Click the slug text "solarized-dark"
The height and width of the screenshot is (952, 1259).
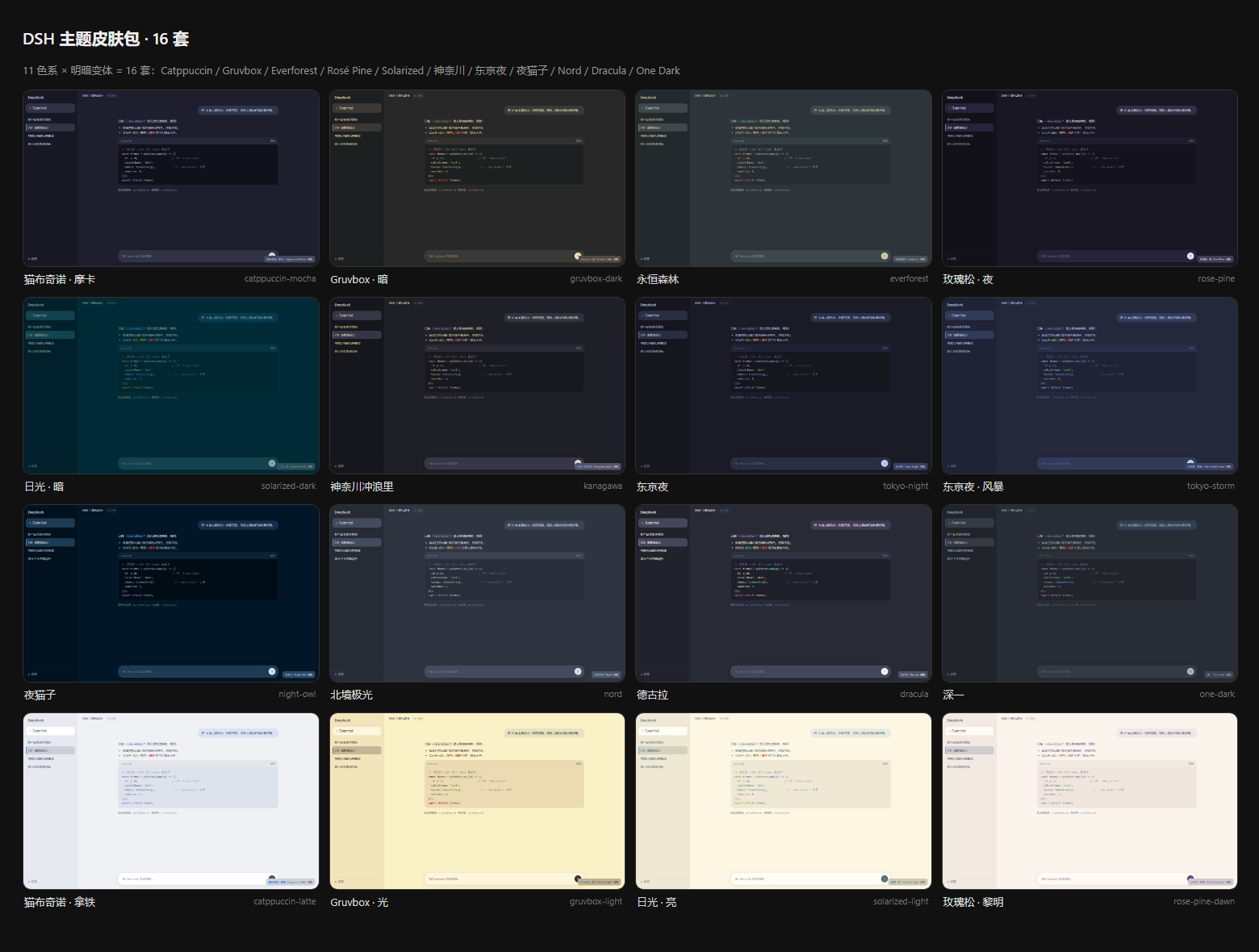(288, 486)
